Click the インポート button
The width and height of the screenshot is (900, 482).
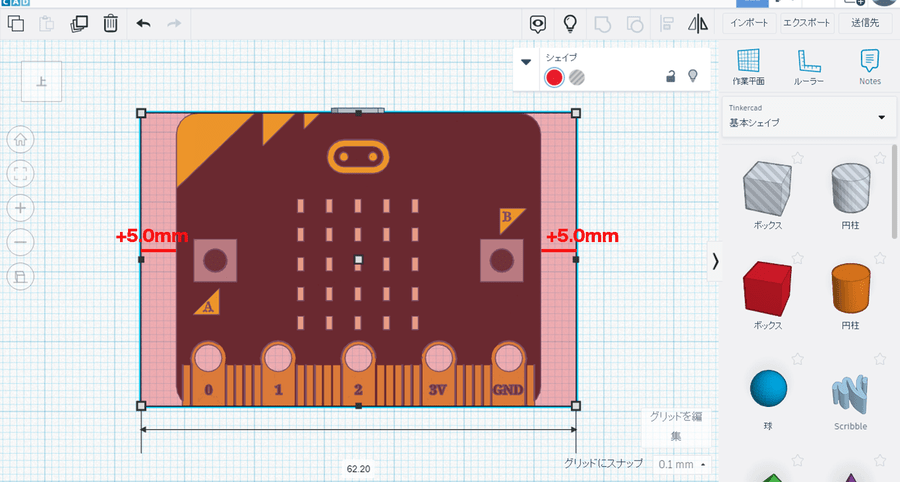tap(749, 23)
